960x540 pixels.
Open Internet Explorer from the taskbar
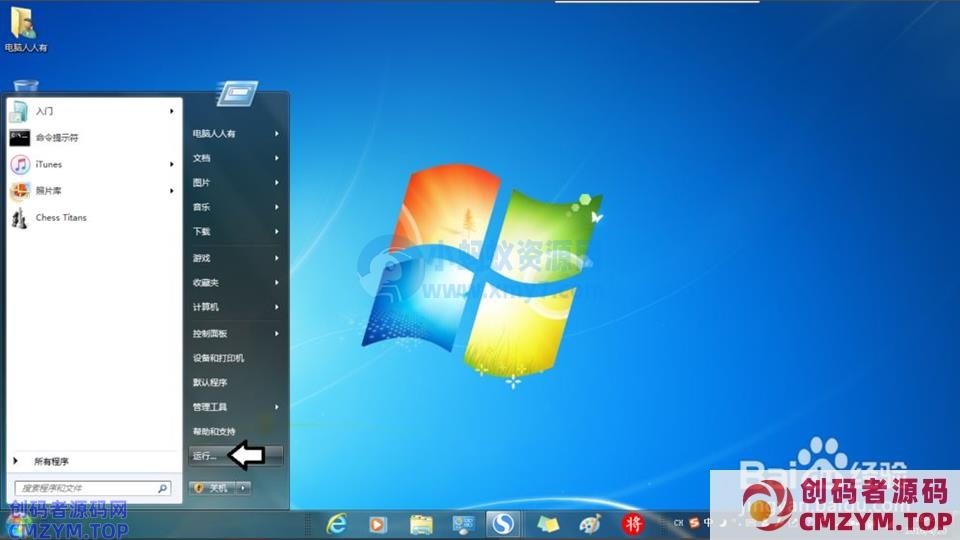pyautogui.click(x=338, y=523)
